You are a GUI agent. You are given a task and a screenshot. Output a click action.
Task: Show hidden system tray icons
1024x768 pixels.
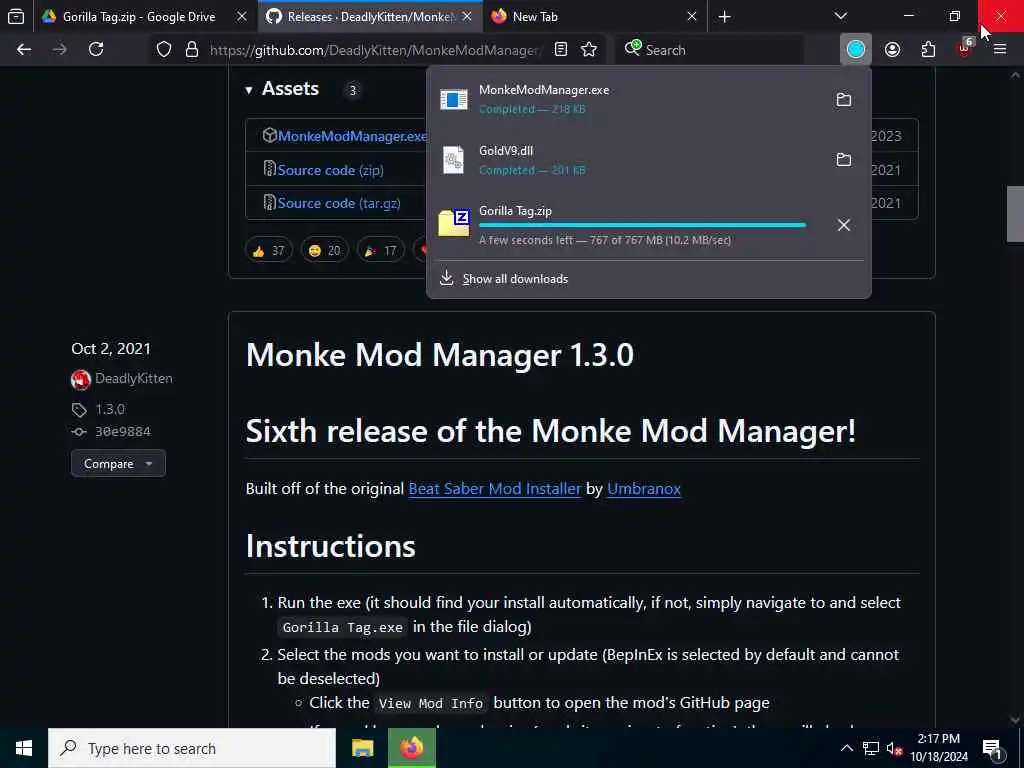846,748
